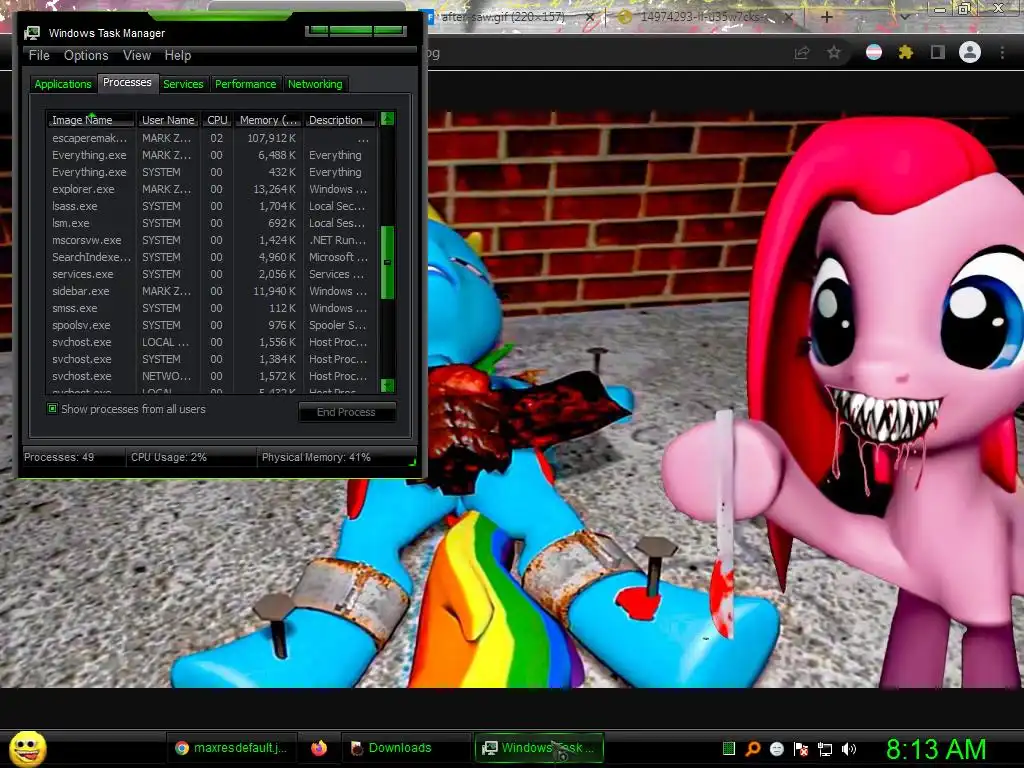Select the spoolsv.exe process row
The width and height of the screenshot is (1024, 768).
(211, 325)
